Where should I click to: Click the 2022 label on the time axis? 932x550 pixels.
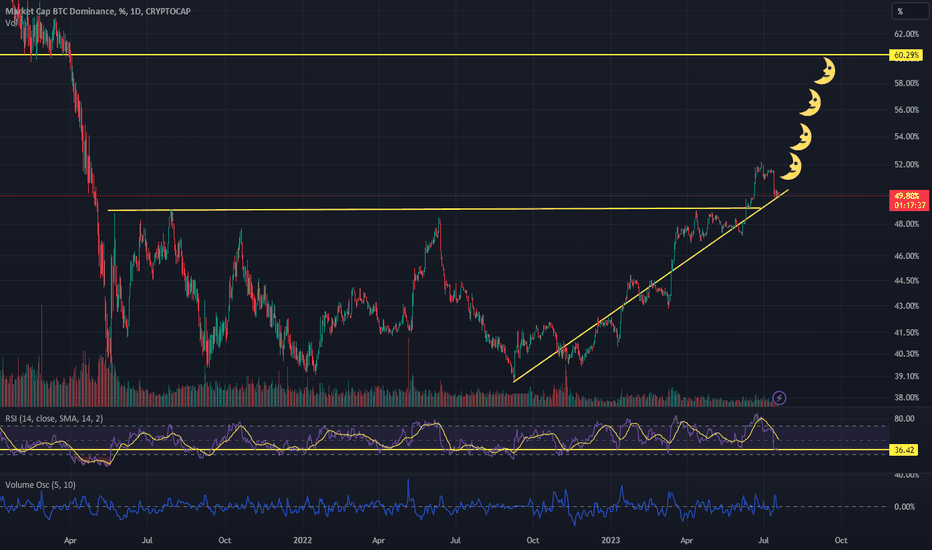302,540
